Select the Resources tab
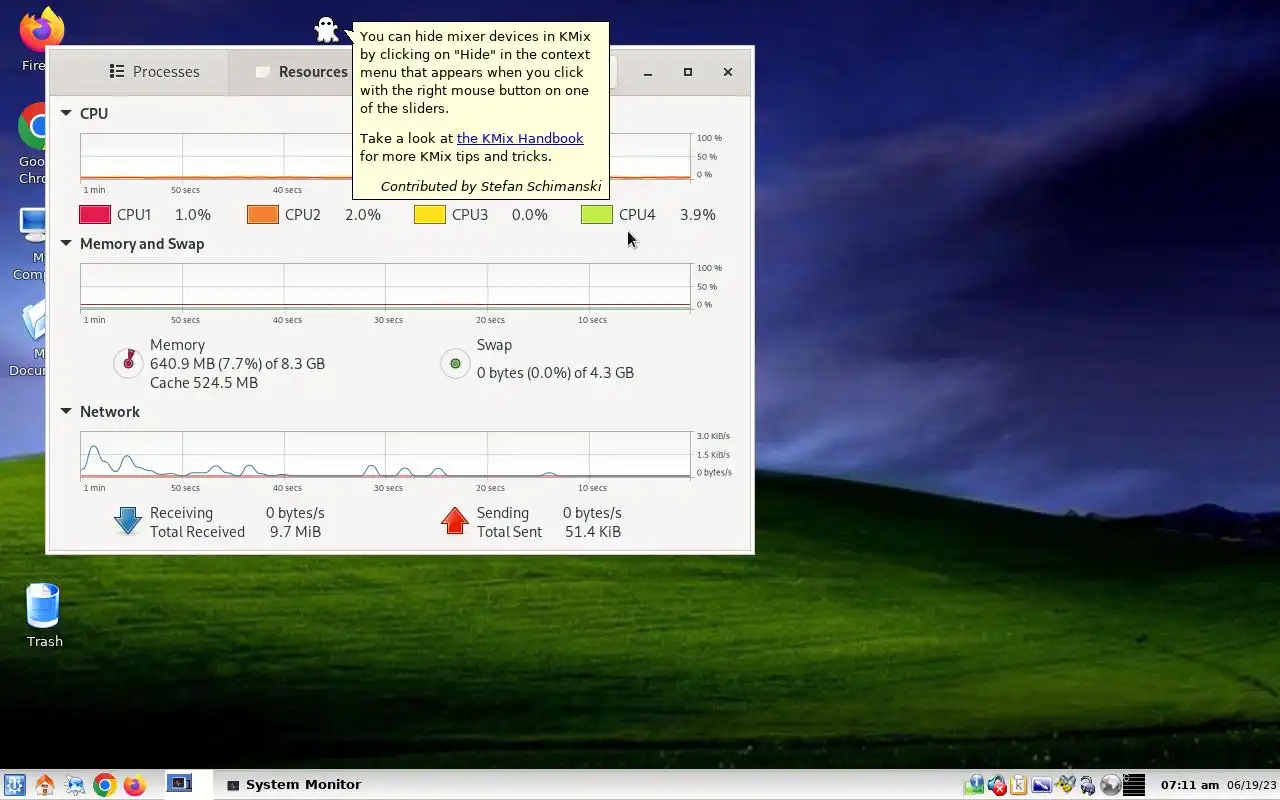This screenshot has height=800, width=1280. click(302, 72)
